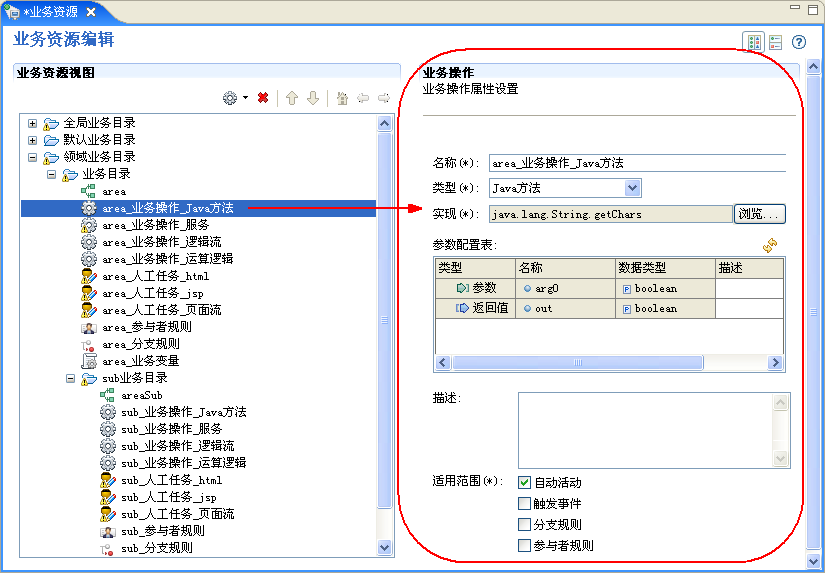Screen dimensions: 825x573
Task: Toggle the 自动活动 checkbox
Action: [525, 483]
